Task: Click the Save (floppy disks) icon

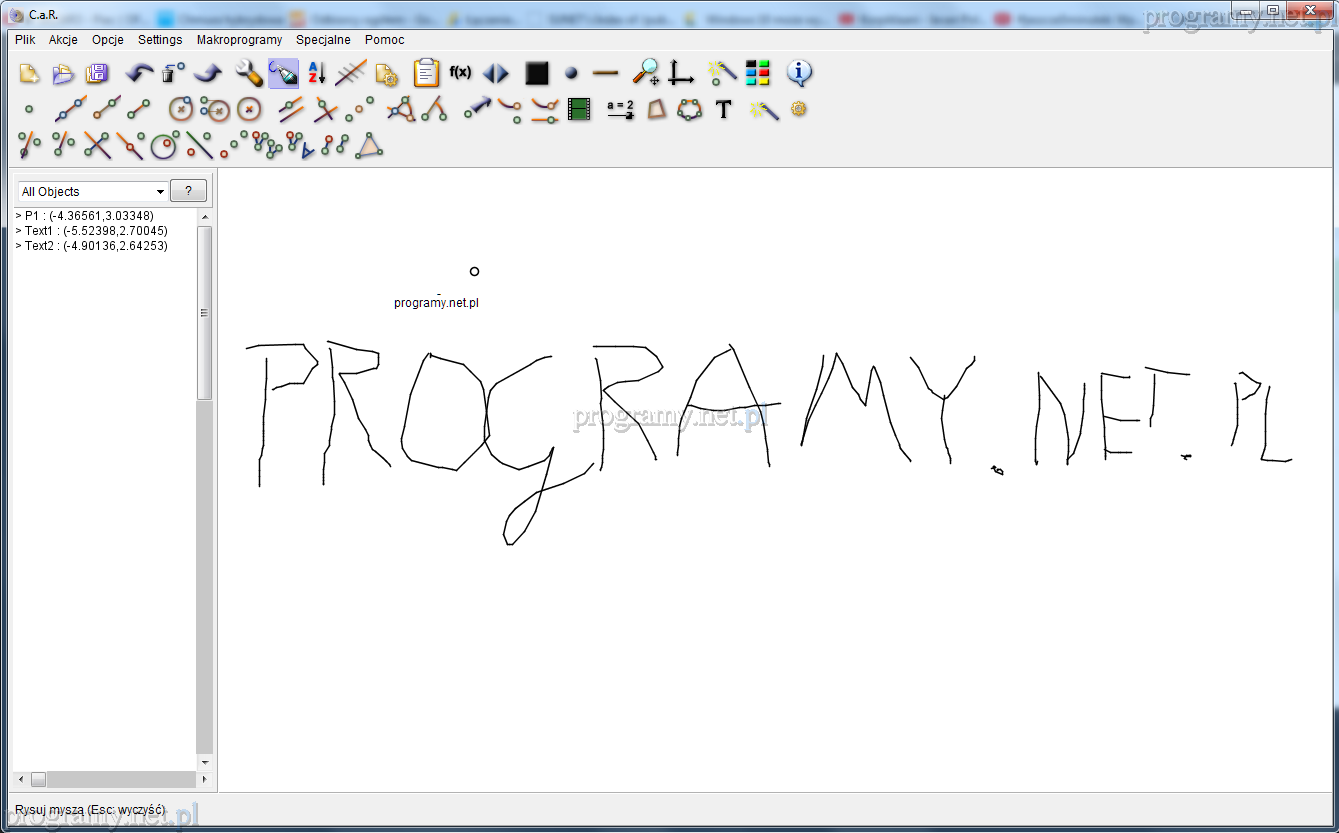Action: [x=97, y=73]
